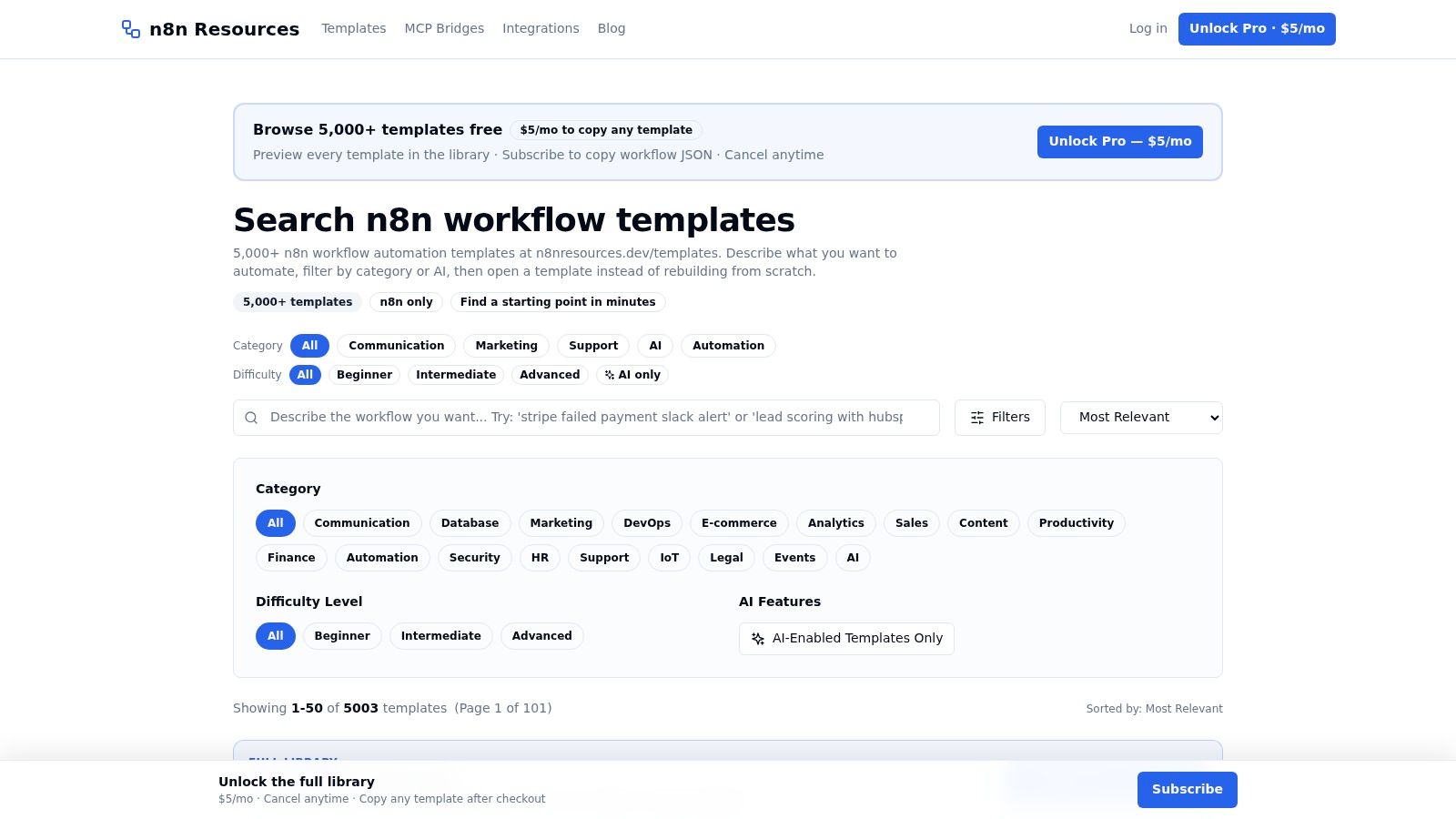Open Integrations in the top navigation
The image size is (1456, 819).
pos(541,29)
